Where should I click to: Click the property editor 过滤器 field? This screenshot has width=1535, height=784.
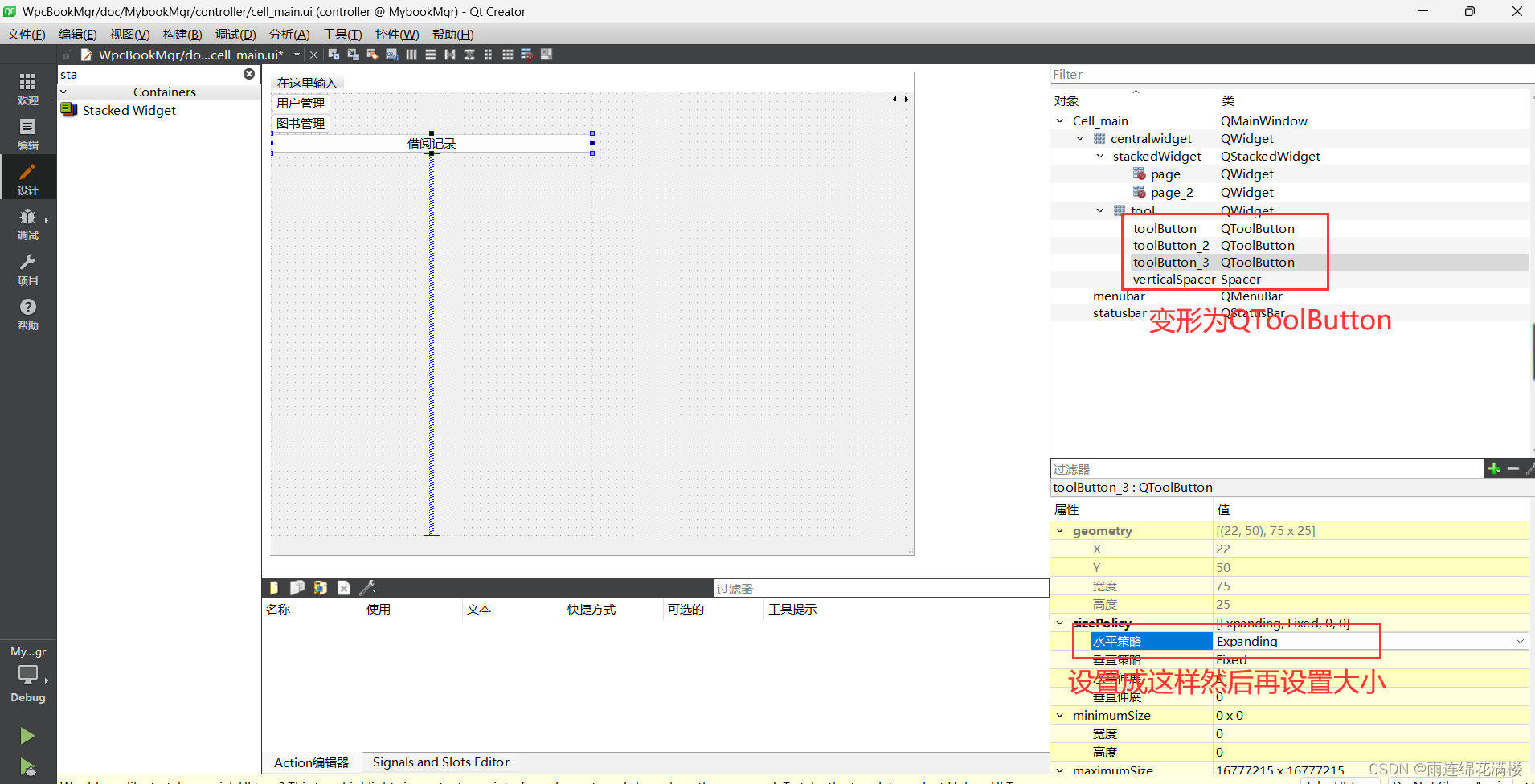pos(1267,469)
